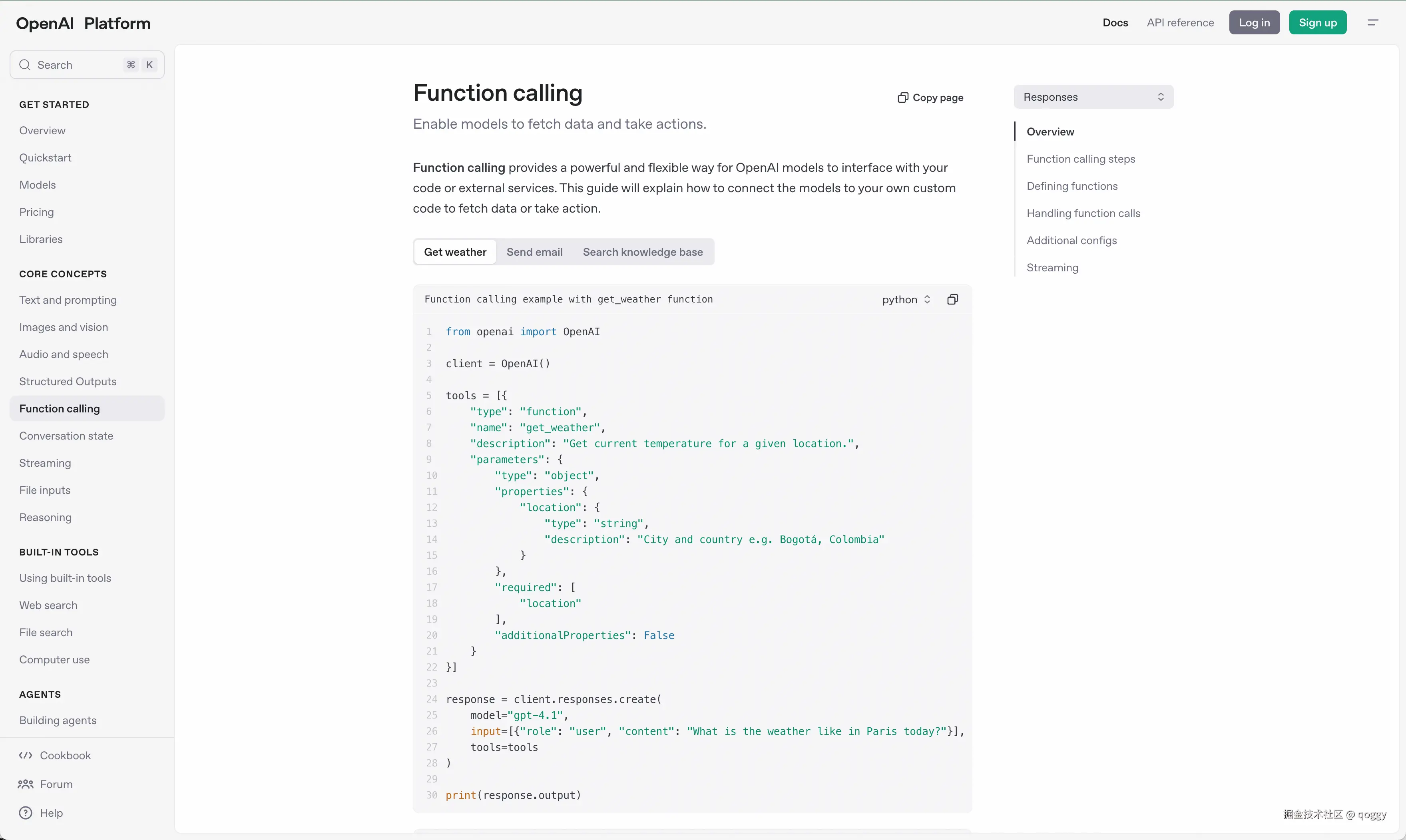Viewport: 1406px width, 840px height.
Task: Switch to the Send email example tab
Action: pyautogui.click(x=534, y=251)
